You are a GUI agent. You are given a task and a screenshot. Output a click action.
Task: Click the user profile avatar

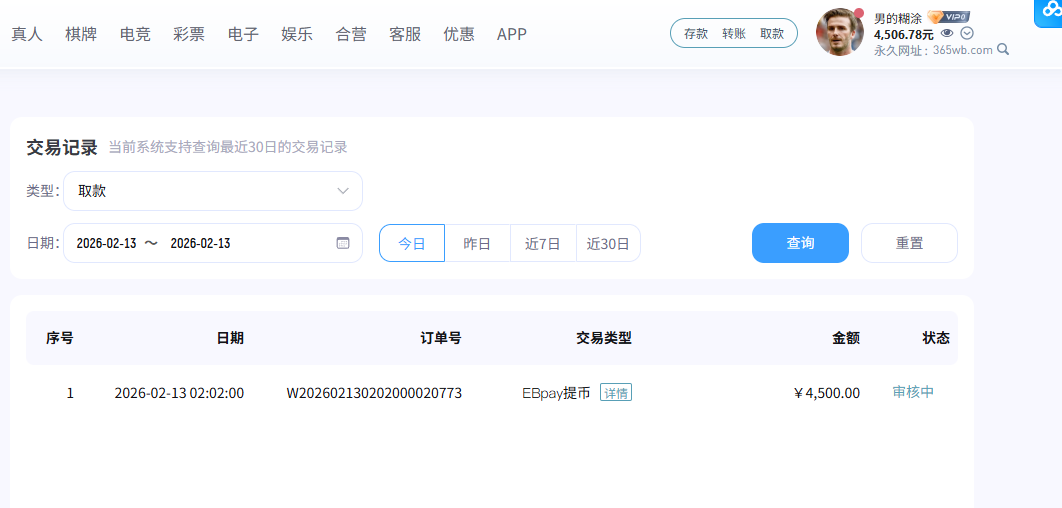pos(839,32)
